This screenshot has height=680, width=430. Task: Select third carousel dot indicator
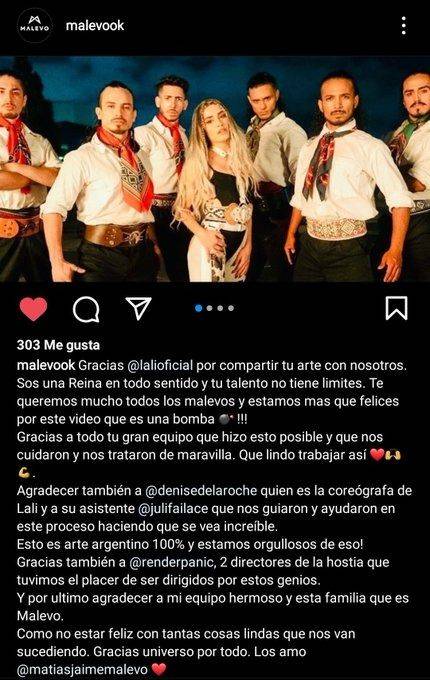pos(220,308)
